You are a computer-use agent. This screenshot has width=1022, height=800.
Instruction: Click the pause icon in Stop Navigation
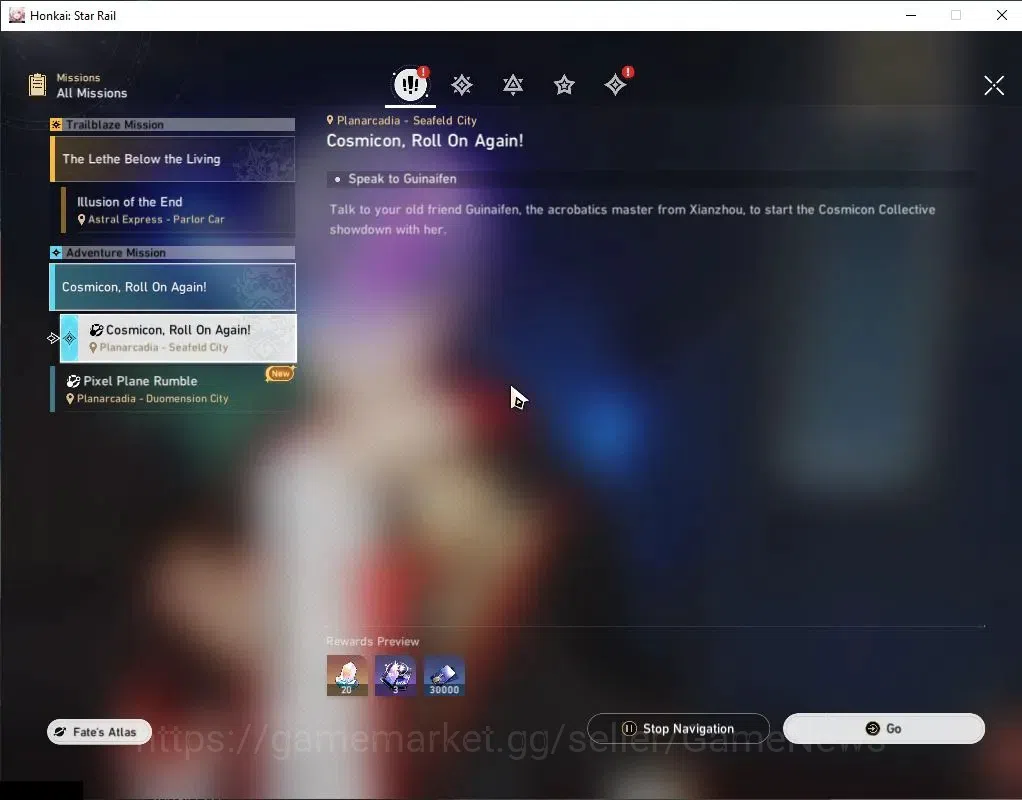(x=629, y=728)
